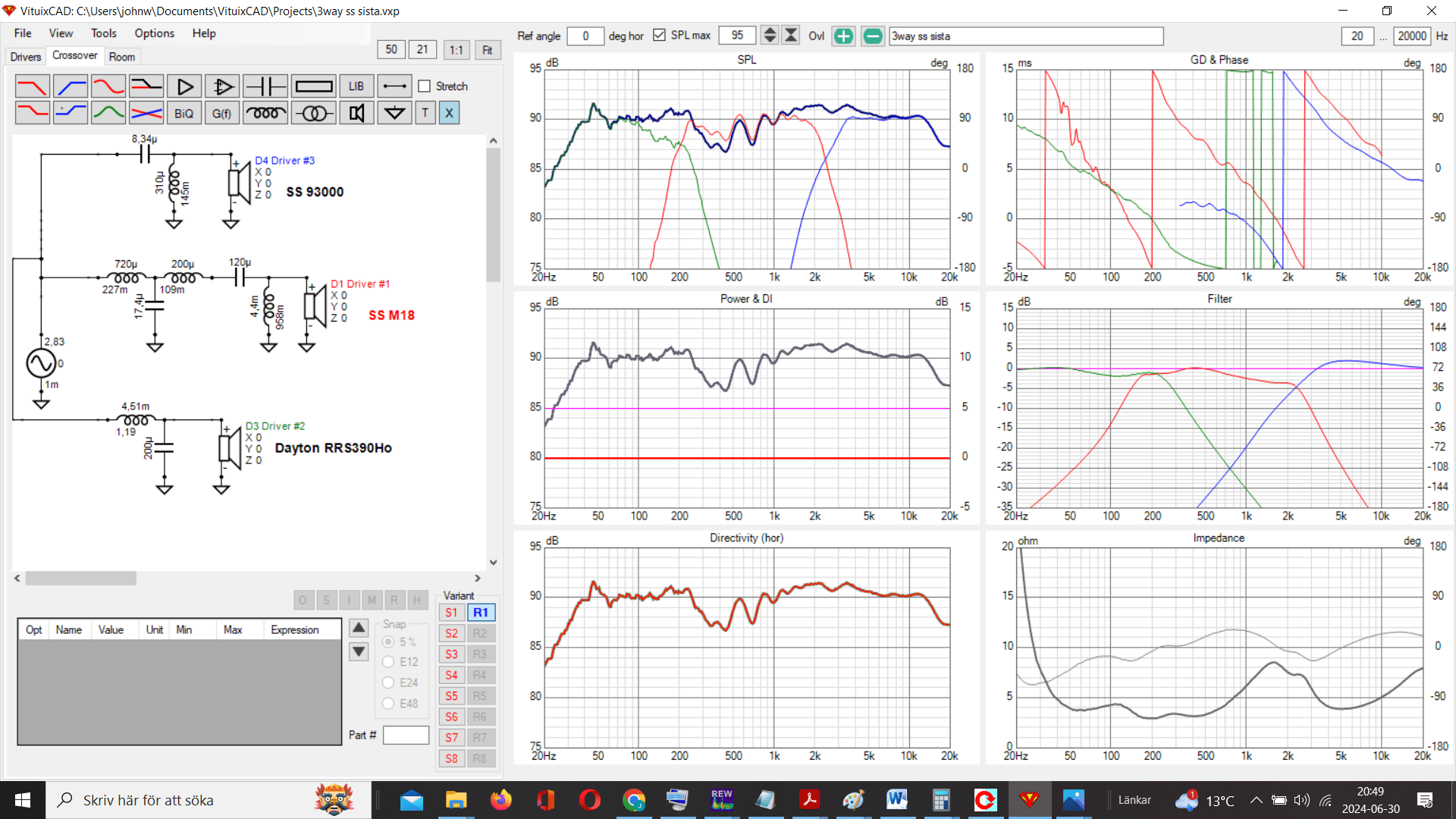Image resolution: width=1456 pixels, height=819 pixels.
Task: Click the vertical schematic scrollbar thumb
Action: point(493,215)
